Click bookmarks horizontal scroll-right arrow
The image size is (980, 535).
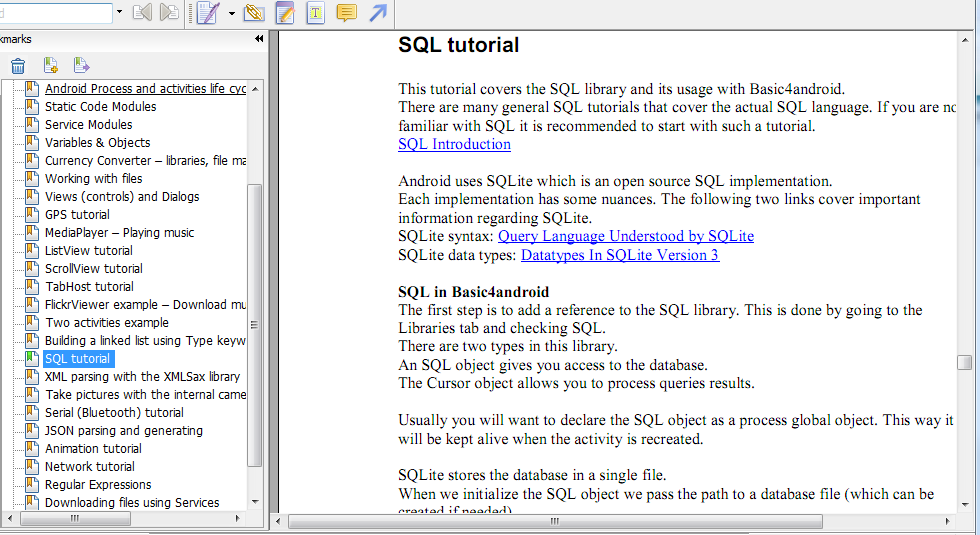(x=238, y=519)
